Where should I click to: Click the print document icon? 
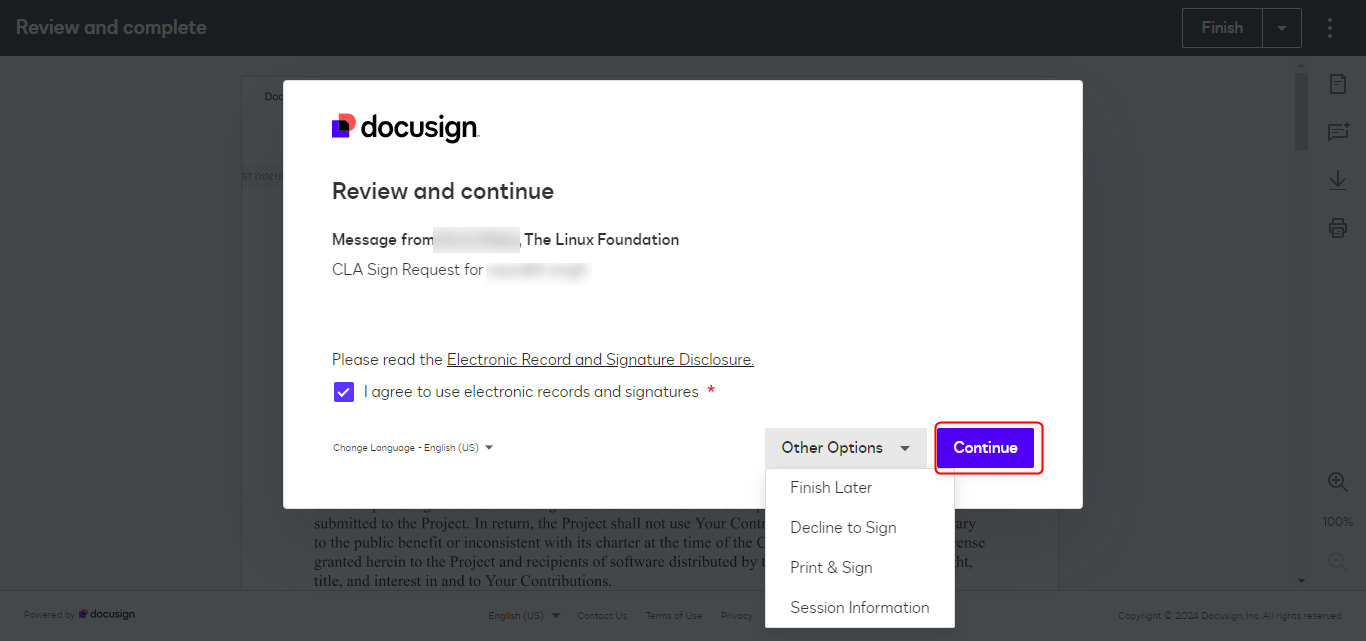(x=1337, y=228)
